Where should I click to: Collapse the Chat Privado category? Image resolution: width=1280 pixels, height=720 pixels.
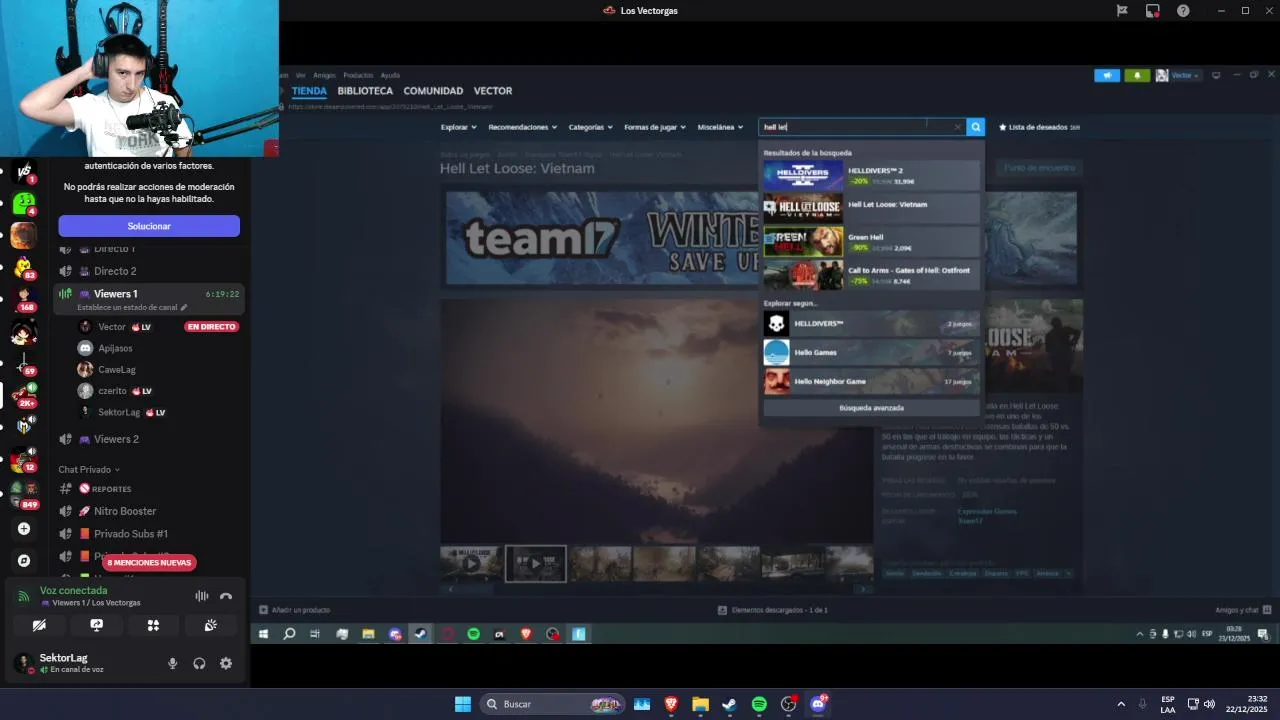(88, 470)
